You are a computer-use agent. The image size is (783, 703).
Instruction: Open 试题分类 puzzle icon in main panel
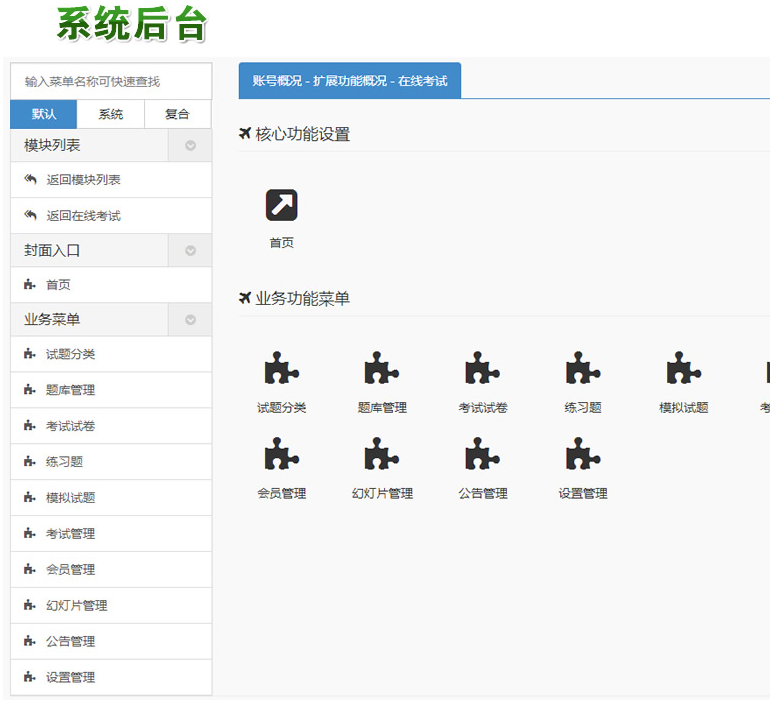pyautogui.click(x=281, y=369)
